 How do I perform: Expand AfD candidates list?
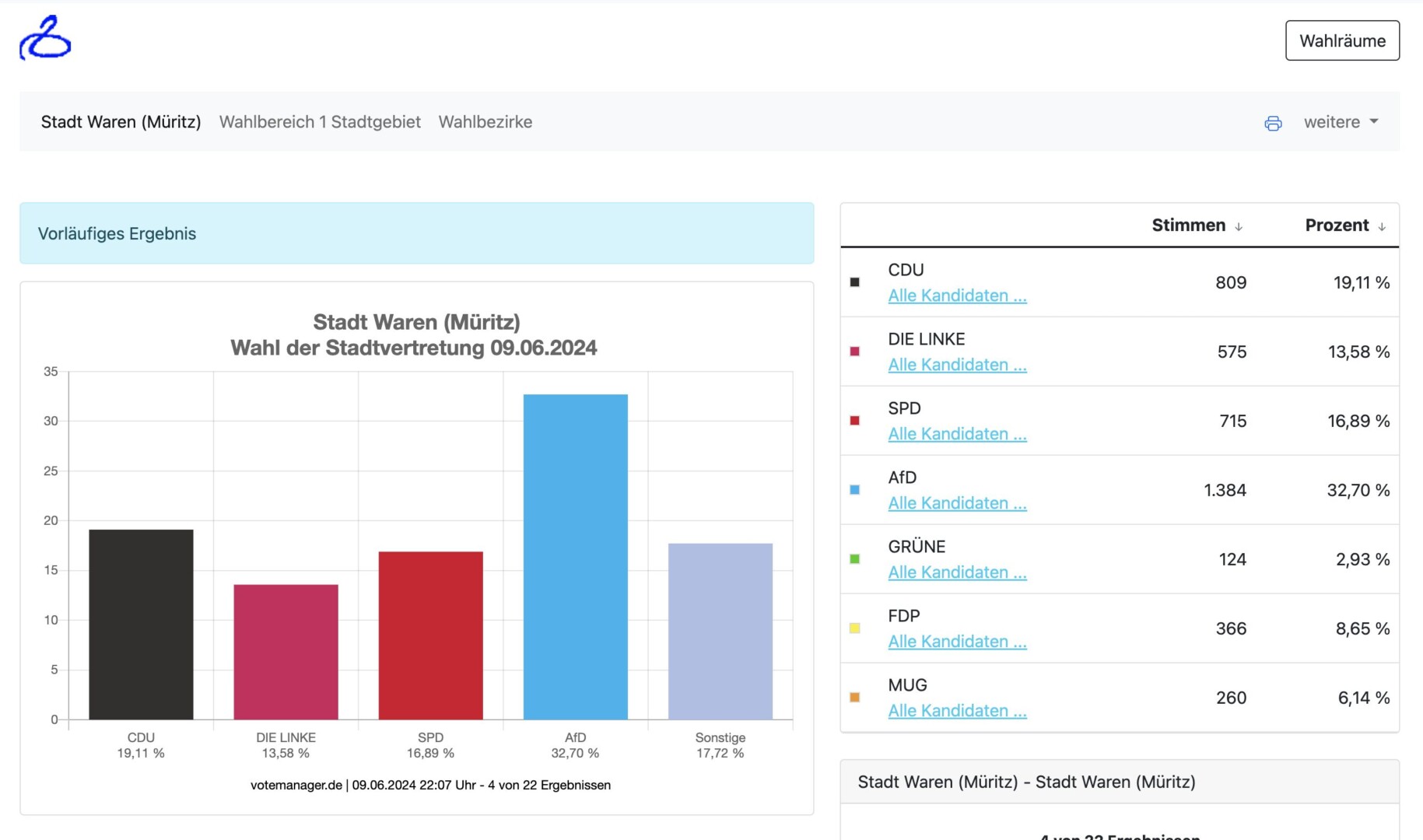coord(957,503)
